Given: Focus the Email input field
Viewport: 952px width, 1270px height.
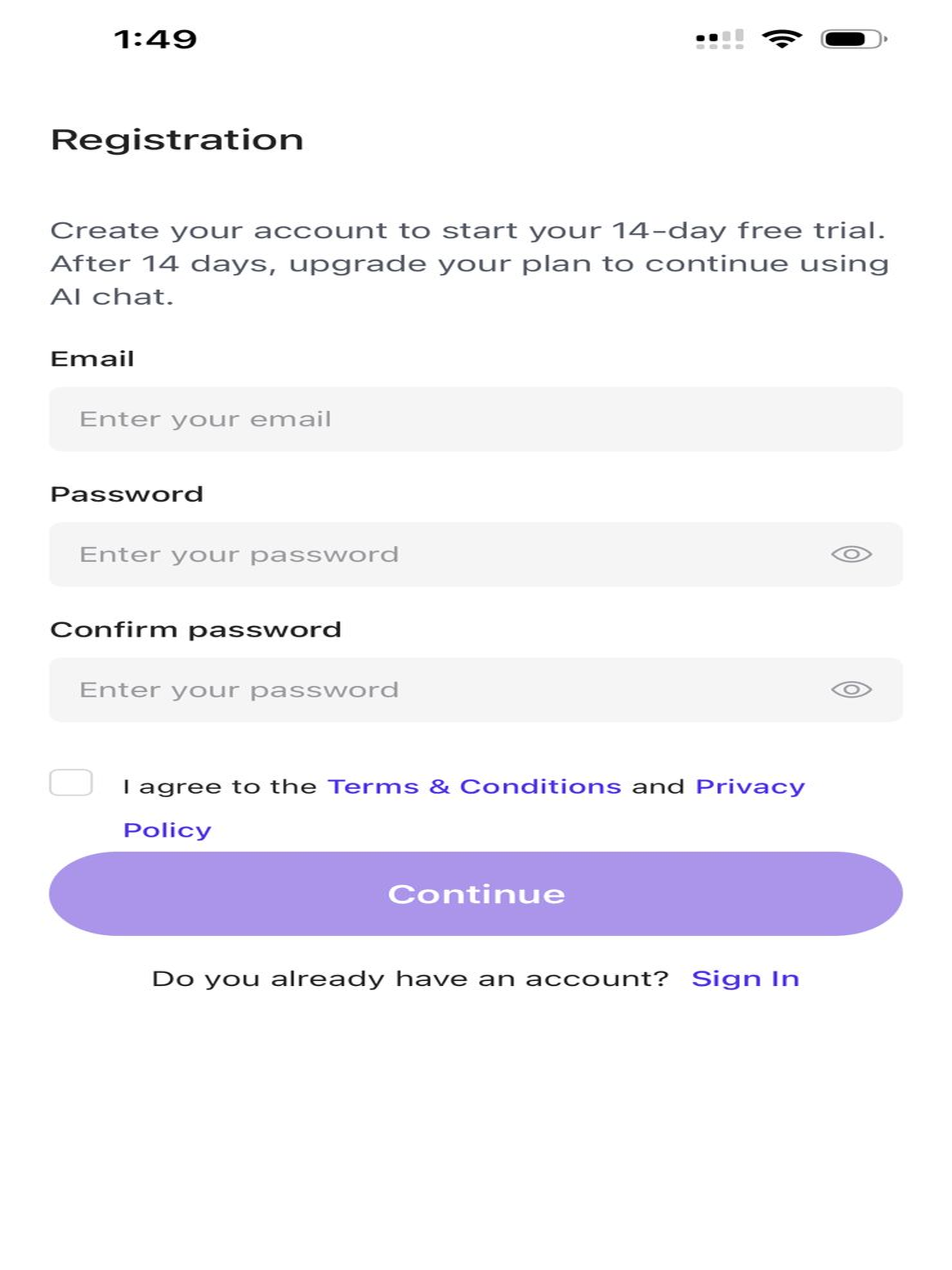Looking at the screenshot, I should tap(476, 419).
